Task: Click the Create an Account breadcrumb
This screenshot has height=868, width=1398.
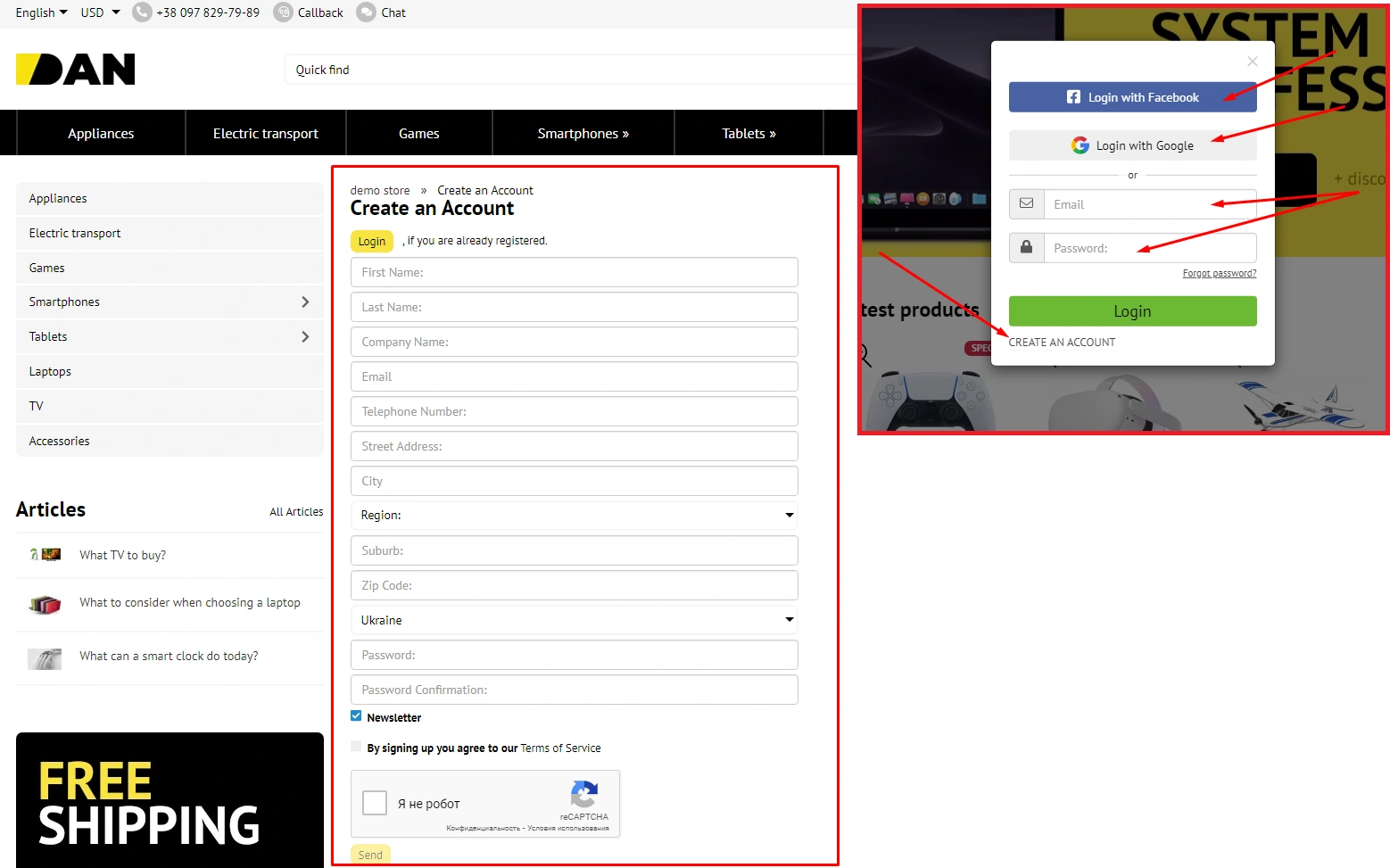Action: click(485, 191)
